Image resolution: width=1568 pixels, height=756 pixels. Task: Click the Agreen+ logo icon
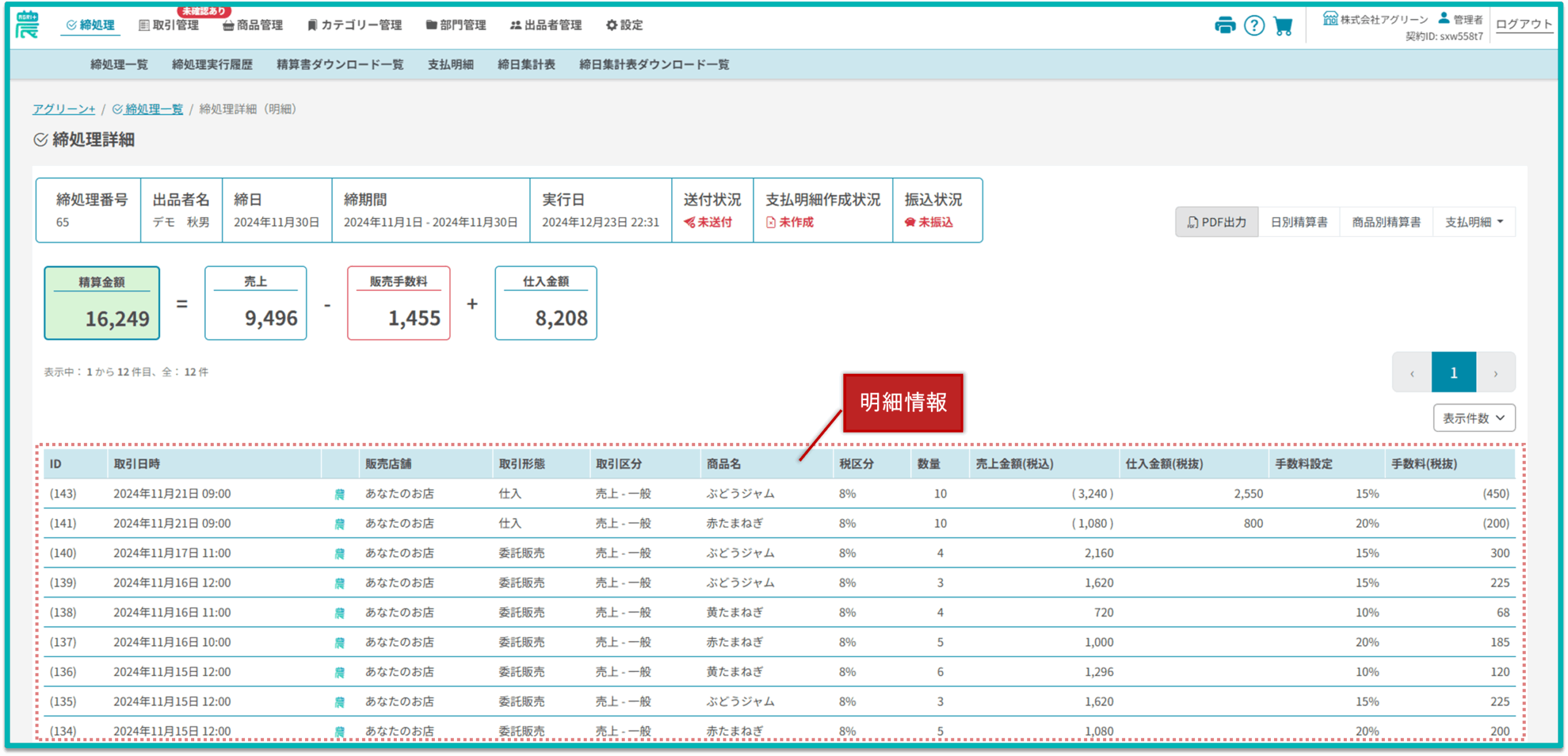click(x=27, y=25)
